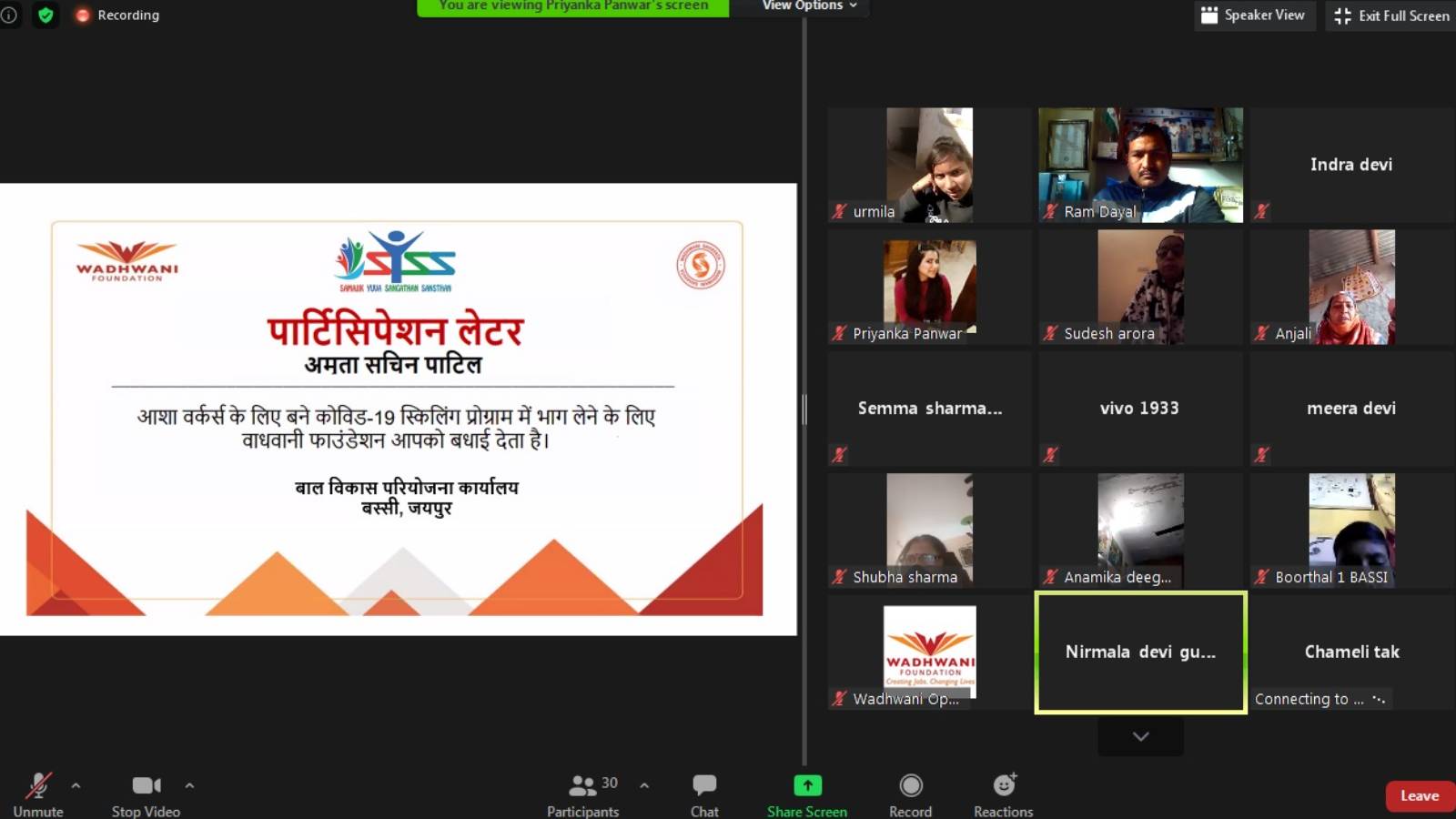Viewport: 1456px width, 819px height.
Task: Toggle mute status on Priyanka Panwar's tile
Action: point(839,334)
